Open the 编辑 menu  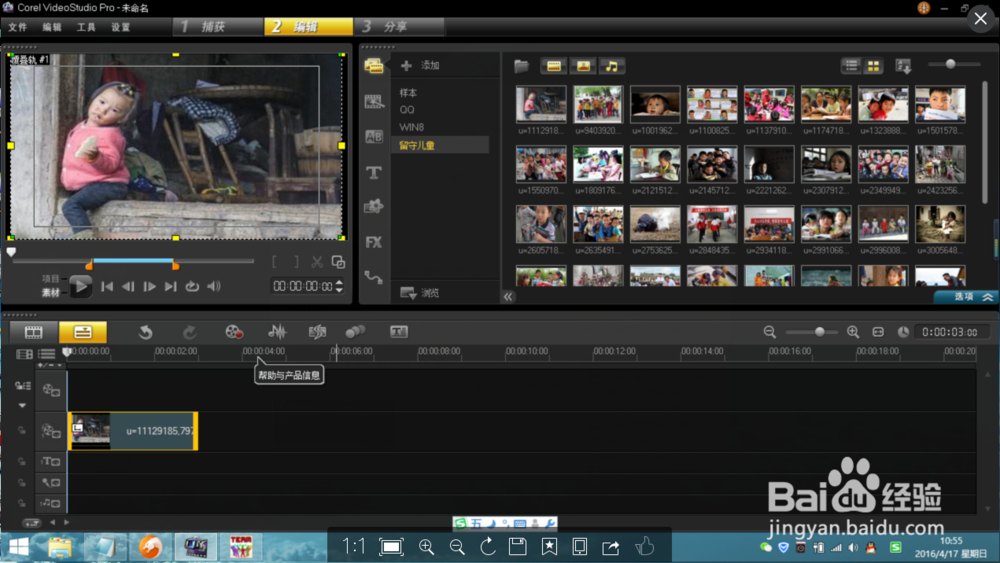point(52,27)
